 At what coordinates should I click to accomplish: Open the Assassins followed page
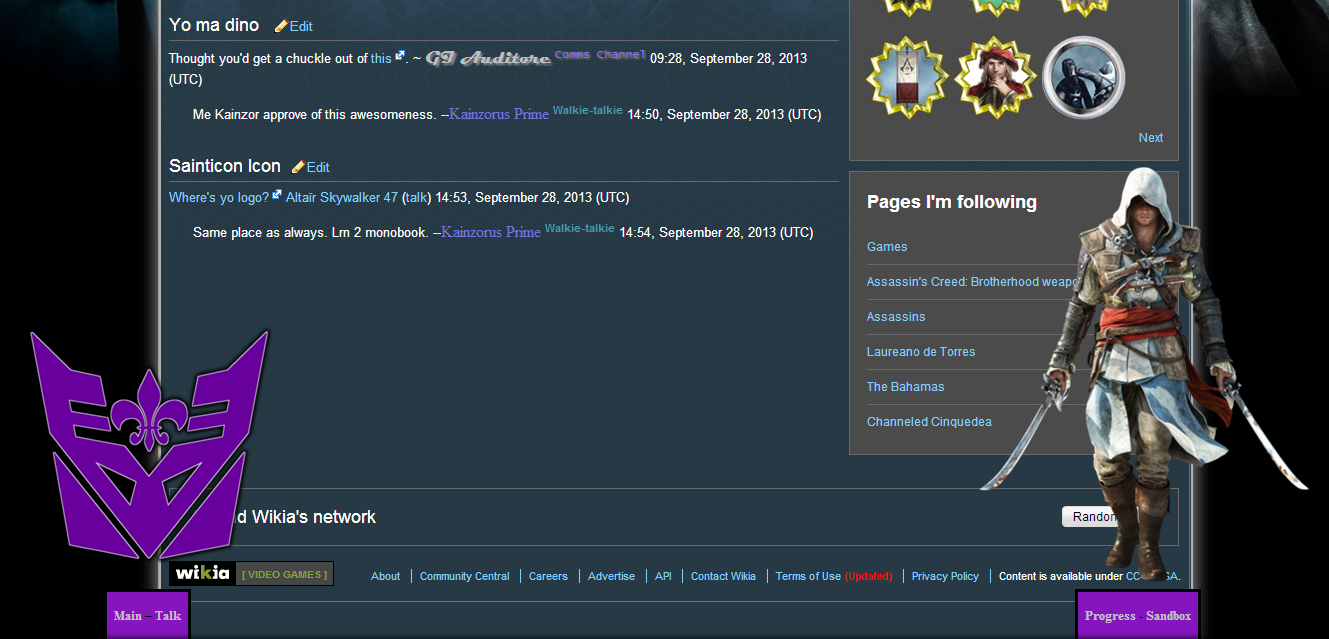(896, 317)
